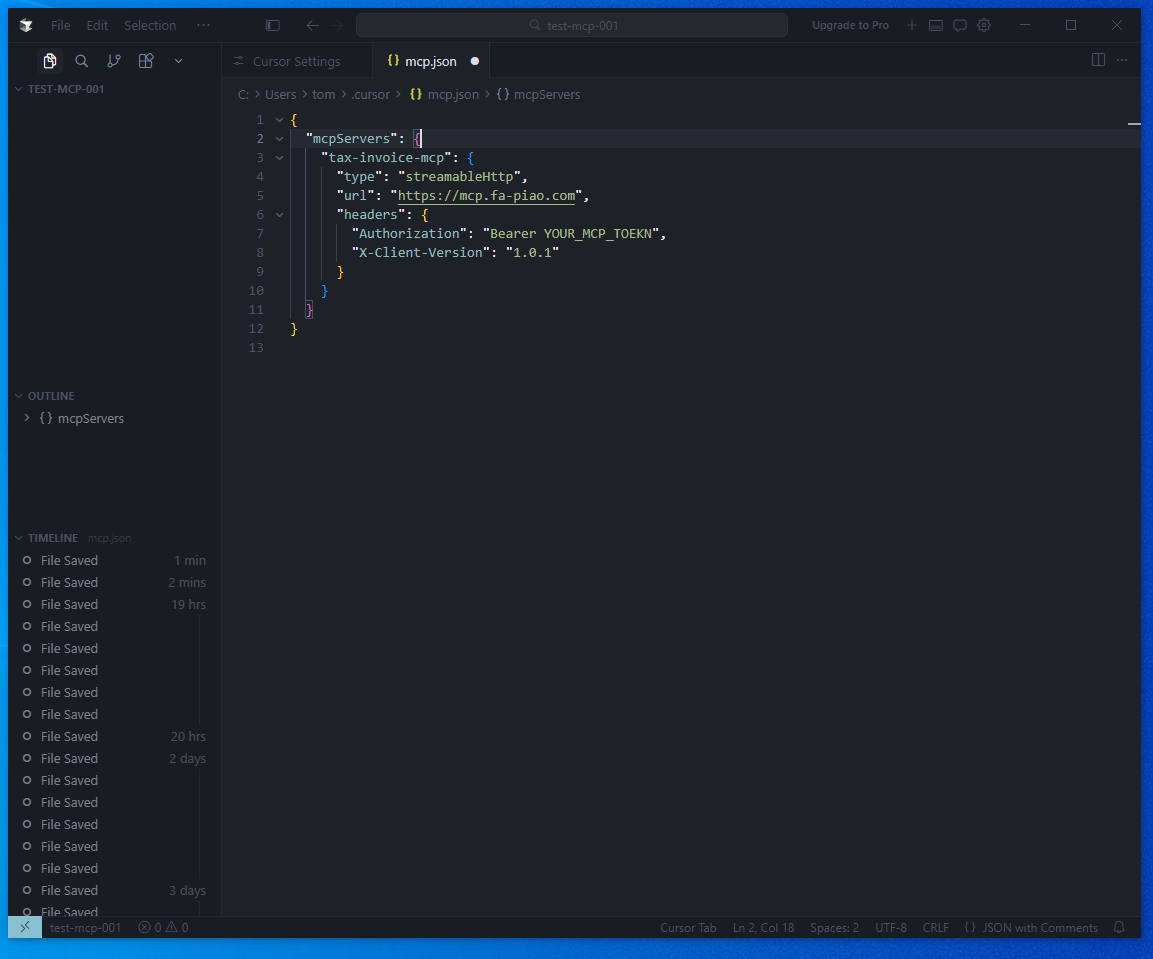The width and height of the screenshot is (1153, 959).
Task: Click the "Bearer YOUR_MCP_TOEKN" string
Action: coord(571,234)
